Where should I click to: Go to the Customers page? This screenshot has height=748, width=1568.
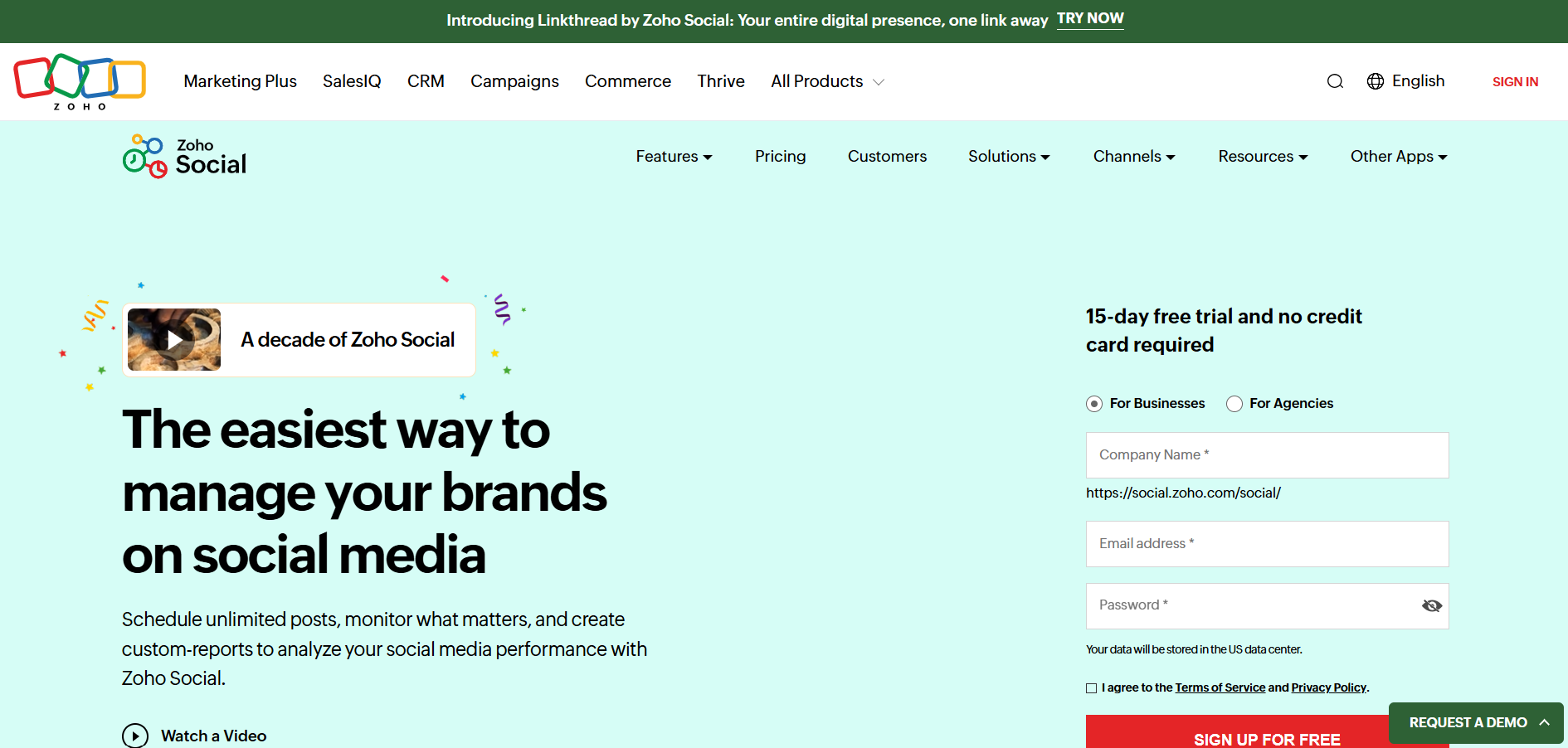887,157
